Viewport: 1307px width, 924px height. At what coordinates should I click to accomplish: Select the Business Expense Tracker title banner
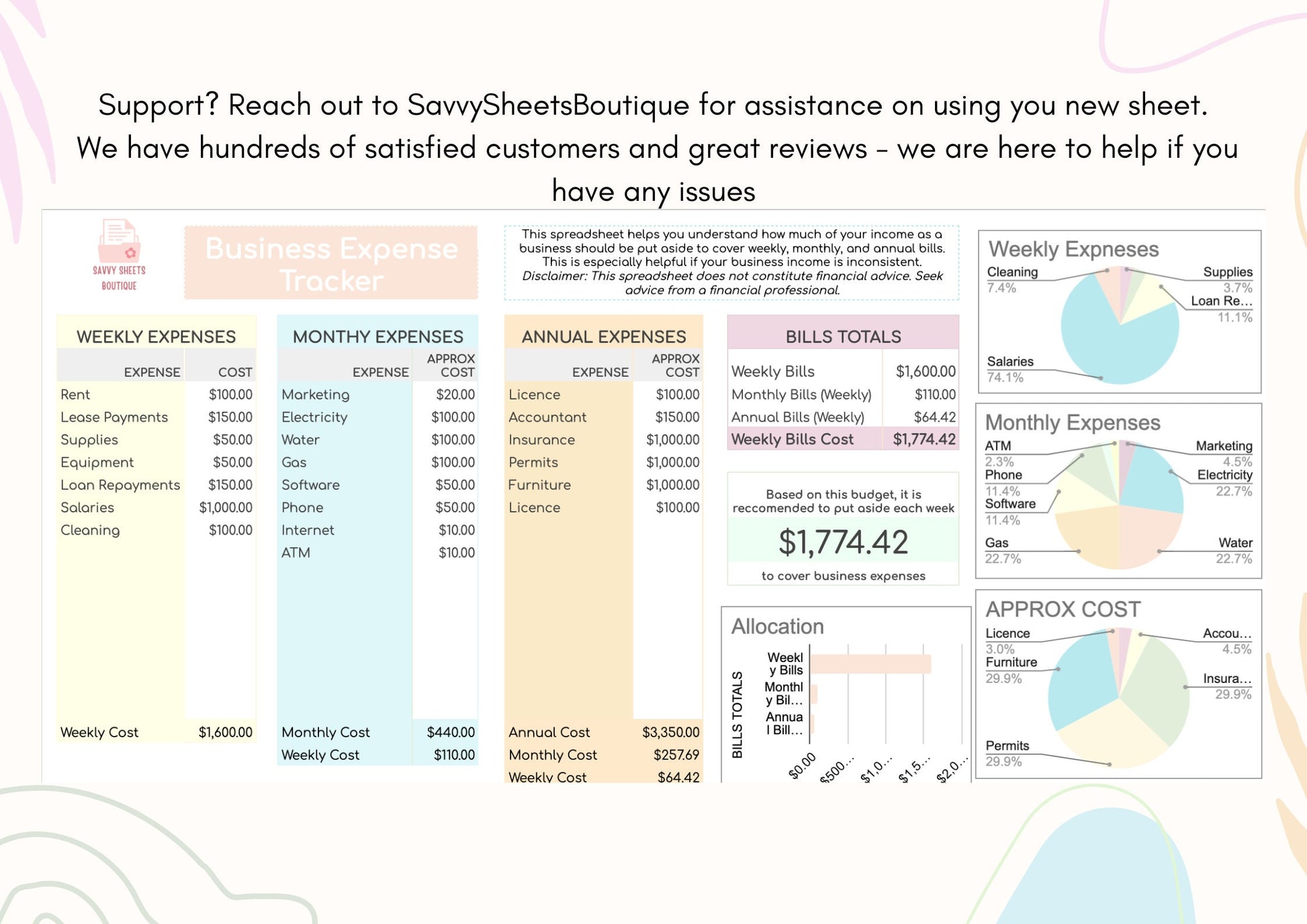point(331,263)
